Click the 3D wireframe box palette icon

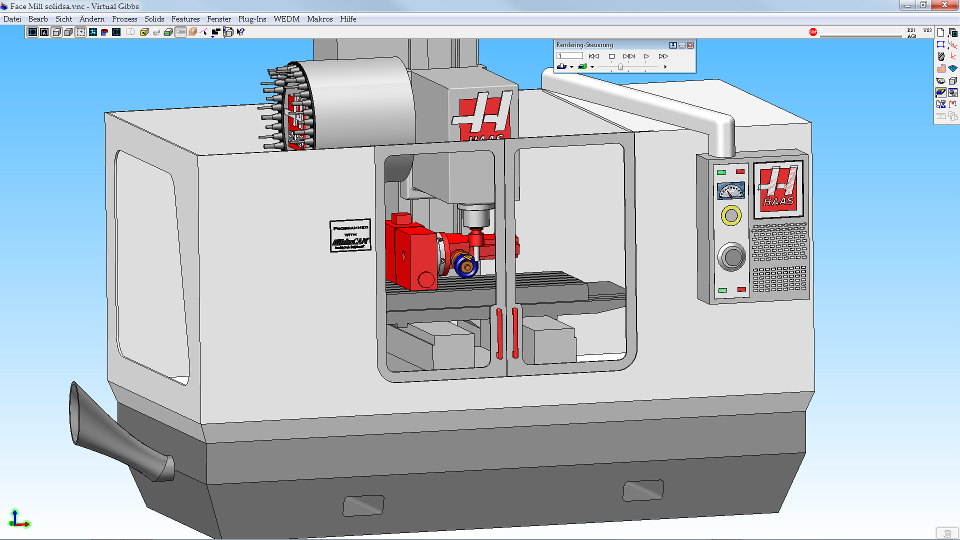[x=953, y=80]
